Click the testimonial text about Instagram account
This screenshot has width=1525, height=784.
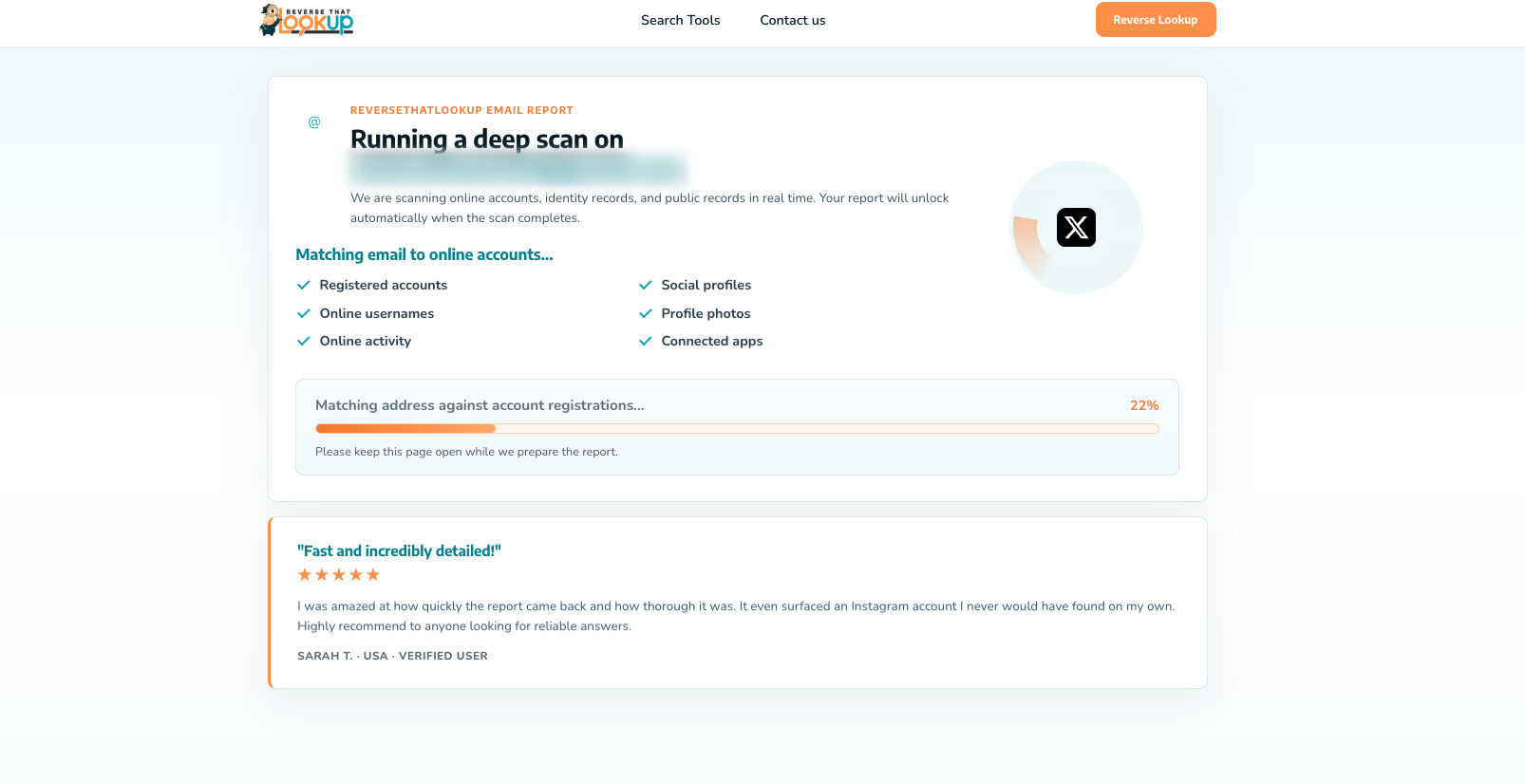pos(736,616)
